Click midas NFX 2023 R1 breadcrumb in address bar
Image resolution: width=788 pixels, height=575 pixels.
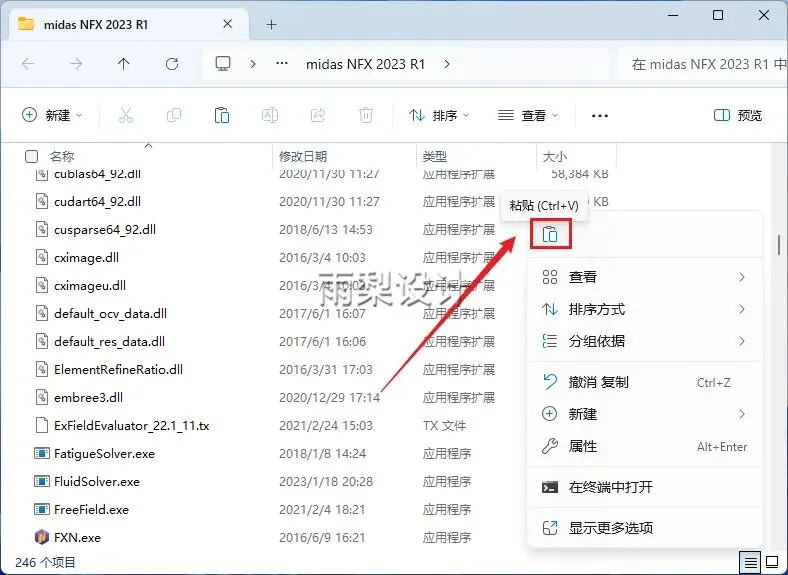pos(365,64)
